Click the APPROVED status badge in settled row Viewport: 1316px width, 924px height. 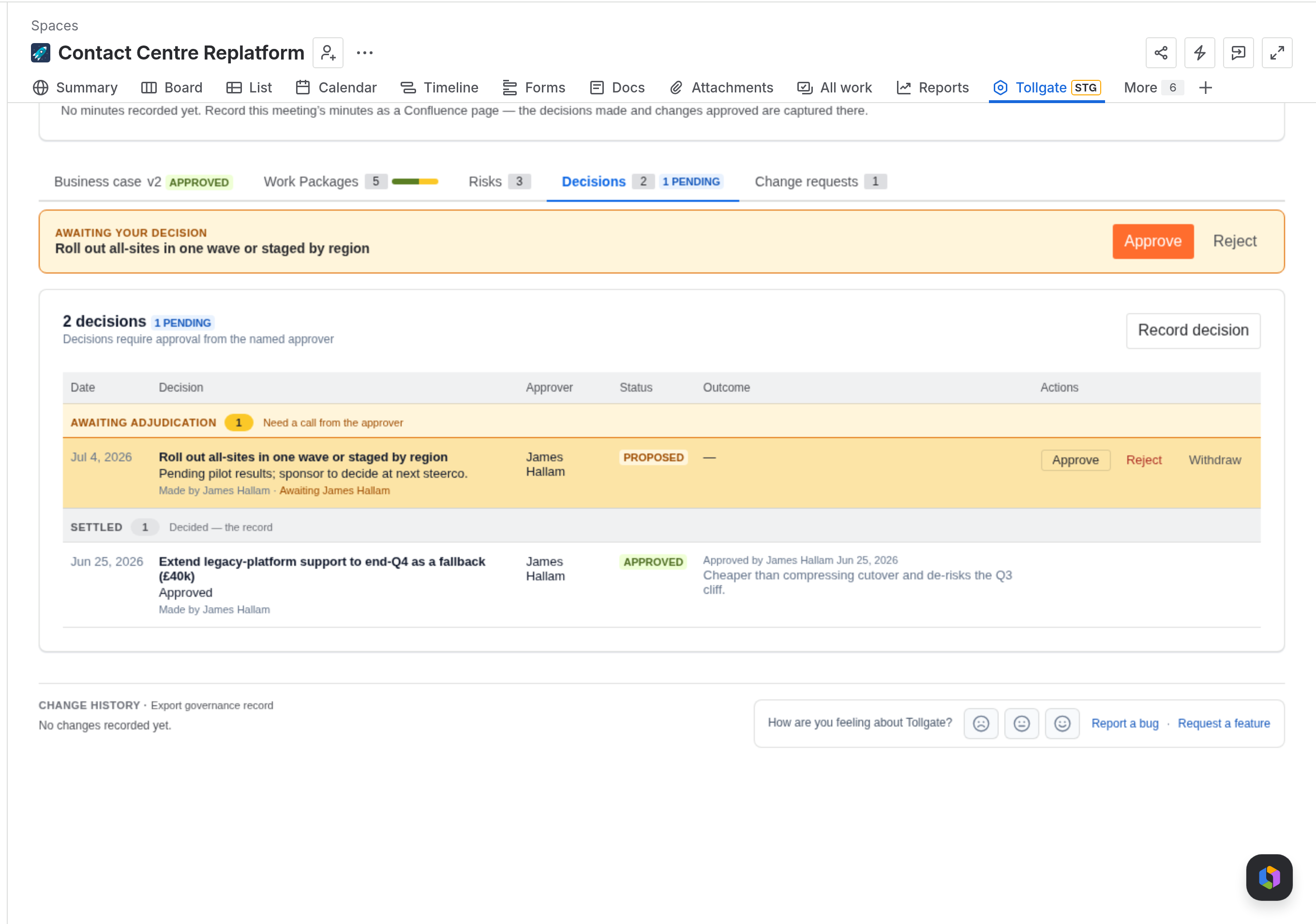653,561
